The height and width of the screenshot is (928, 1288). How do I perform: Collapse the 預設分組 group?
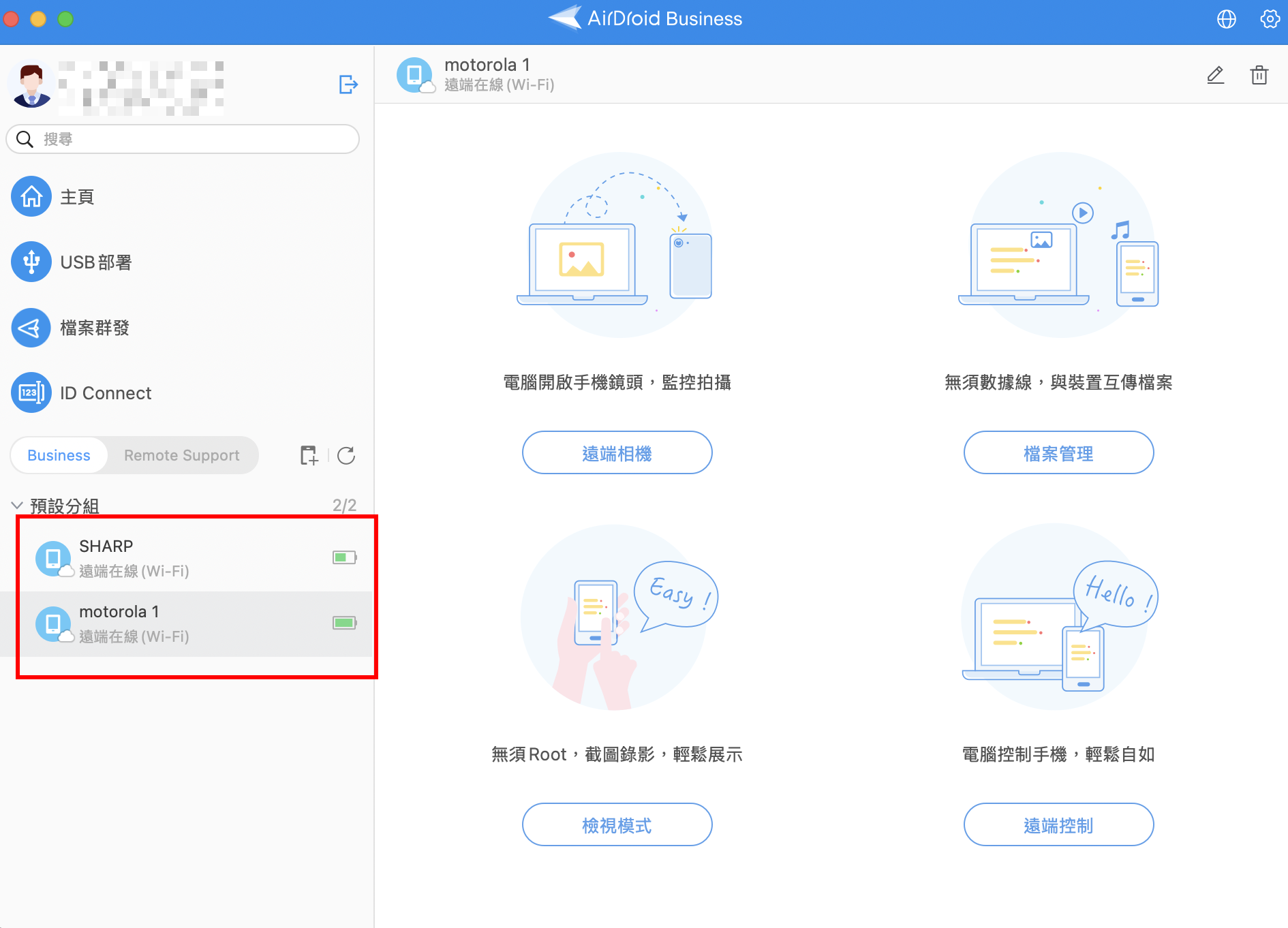17,506
